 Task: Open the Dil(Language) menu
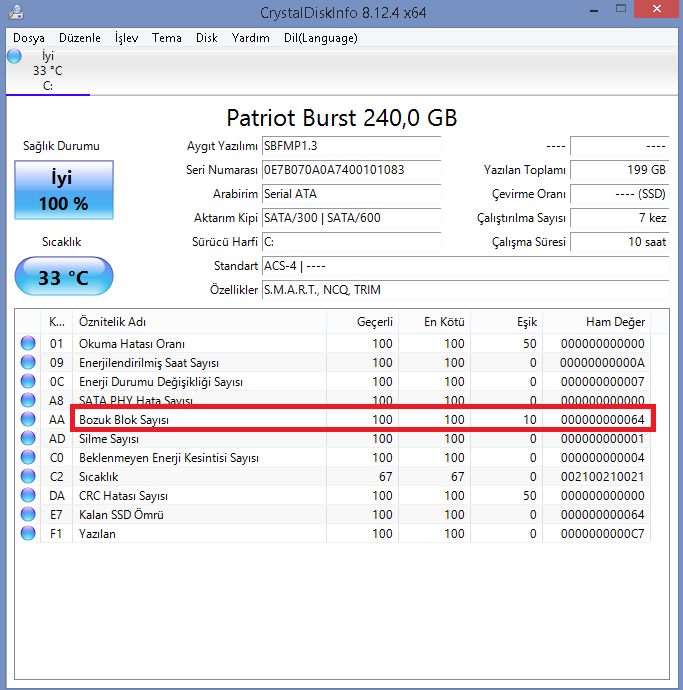click(x=320, y=38)
